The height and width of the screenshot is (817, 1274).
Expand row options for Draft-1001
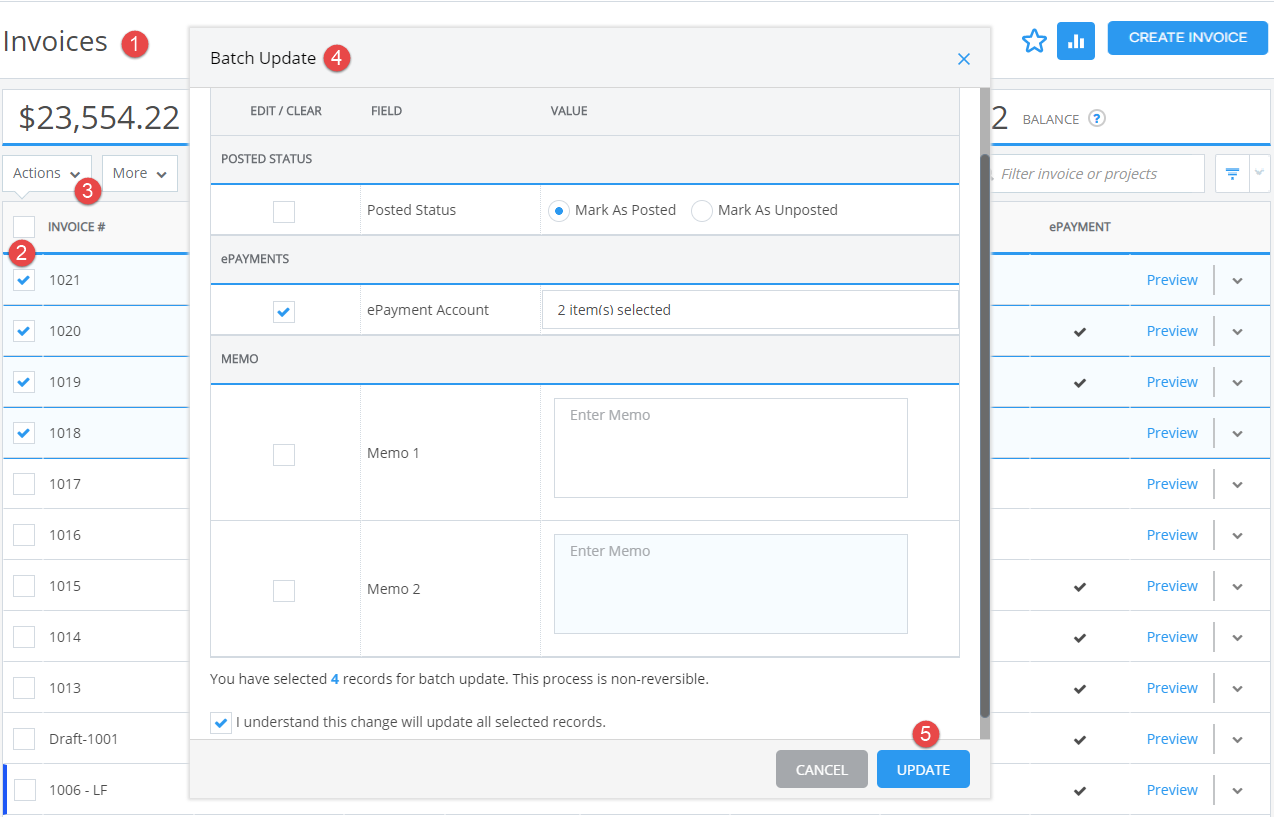tap(1237, 739)
